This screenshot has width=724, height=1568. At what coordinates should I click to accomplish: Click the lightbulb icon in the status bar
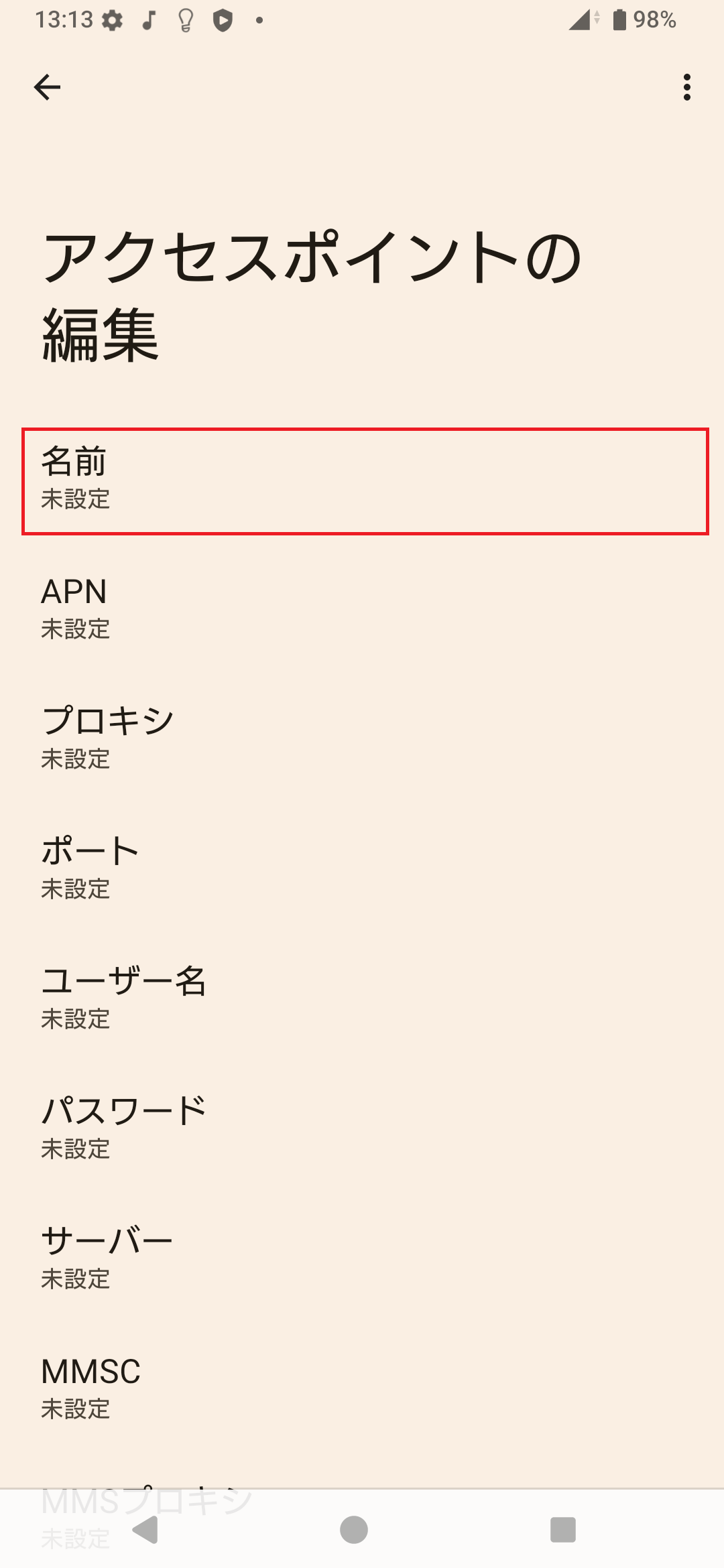coord(183,19)
